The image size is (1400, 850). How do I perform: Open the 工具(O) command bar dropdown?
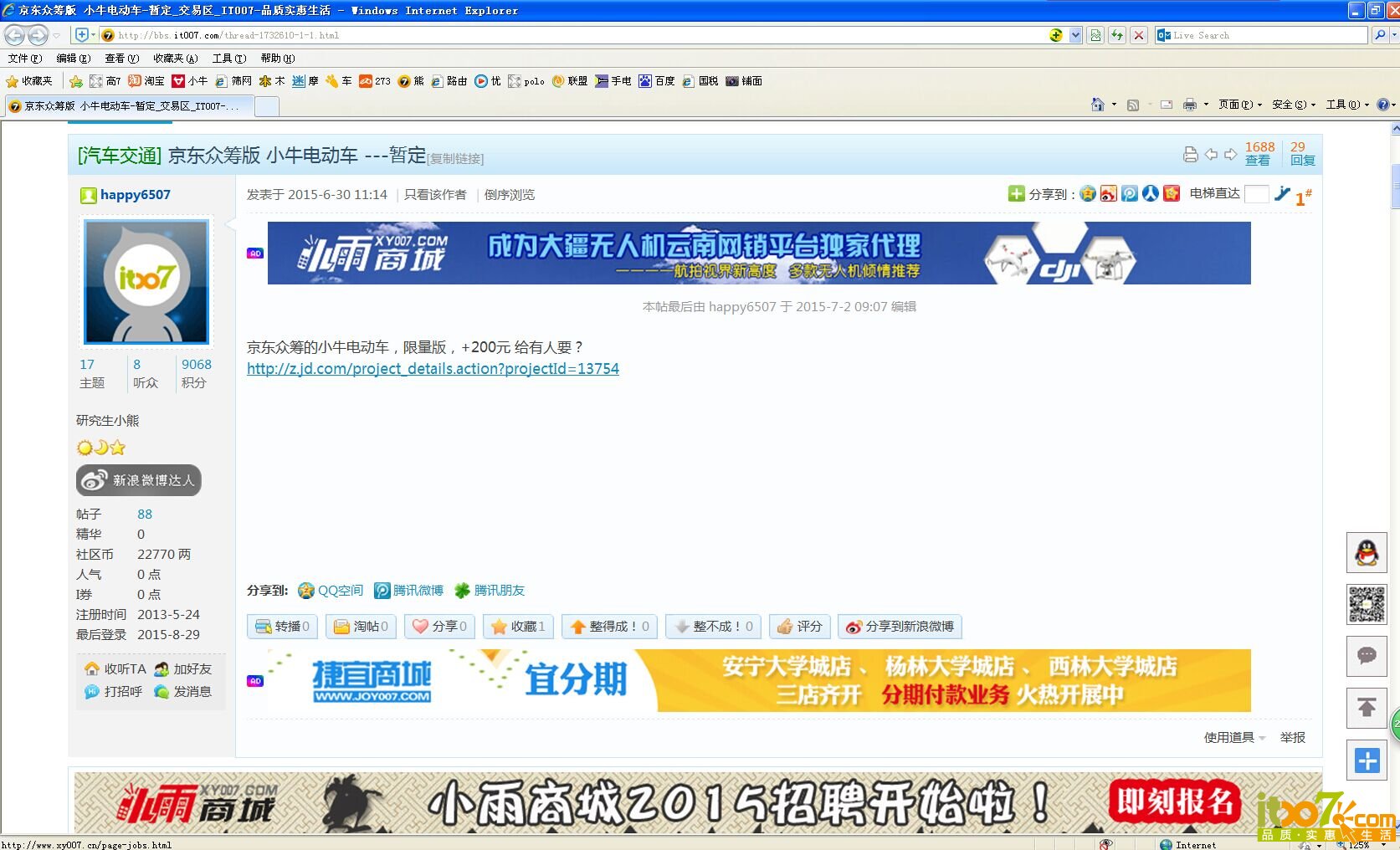click(x=1347, y=105)
